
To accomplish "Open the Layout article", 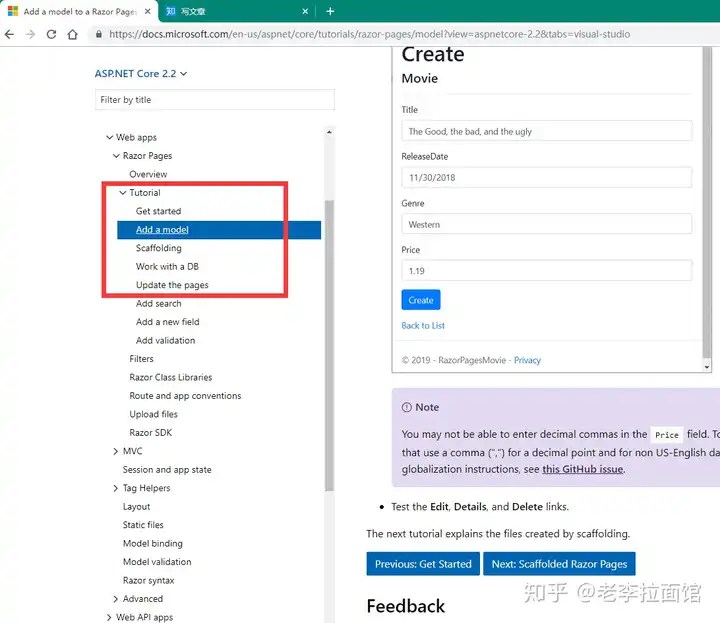I will 136,506.
